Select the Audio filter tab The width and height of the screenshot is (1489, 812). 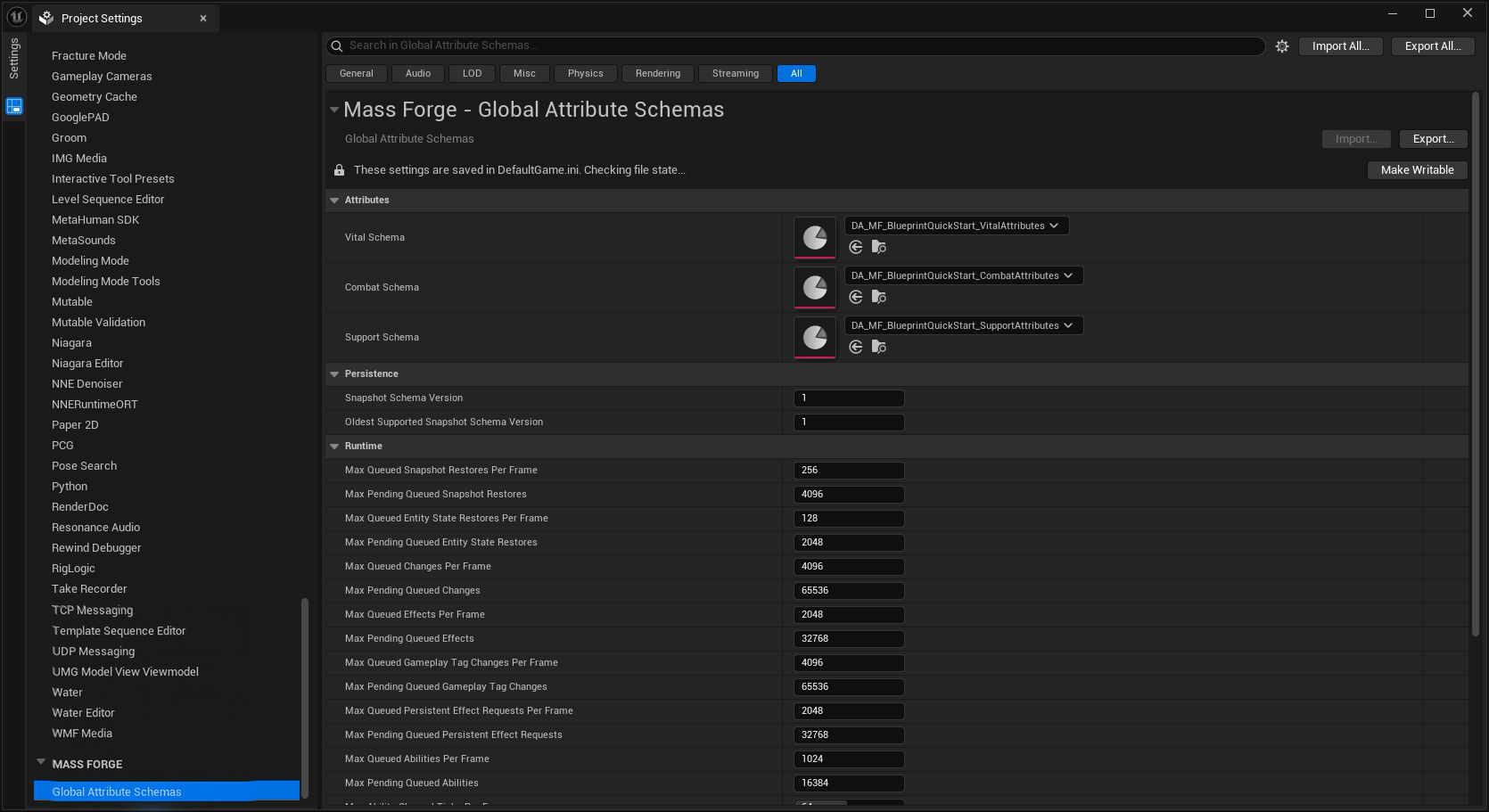pos(418,74)
